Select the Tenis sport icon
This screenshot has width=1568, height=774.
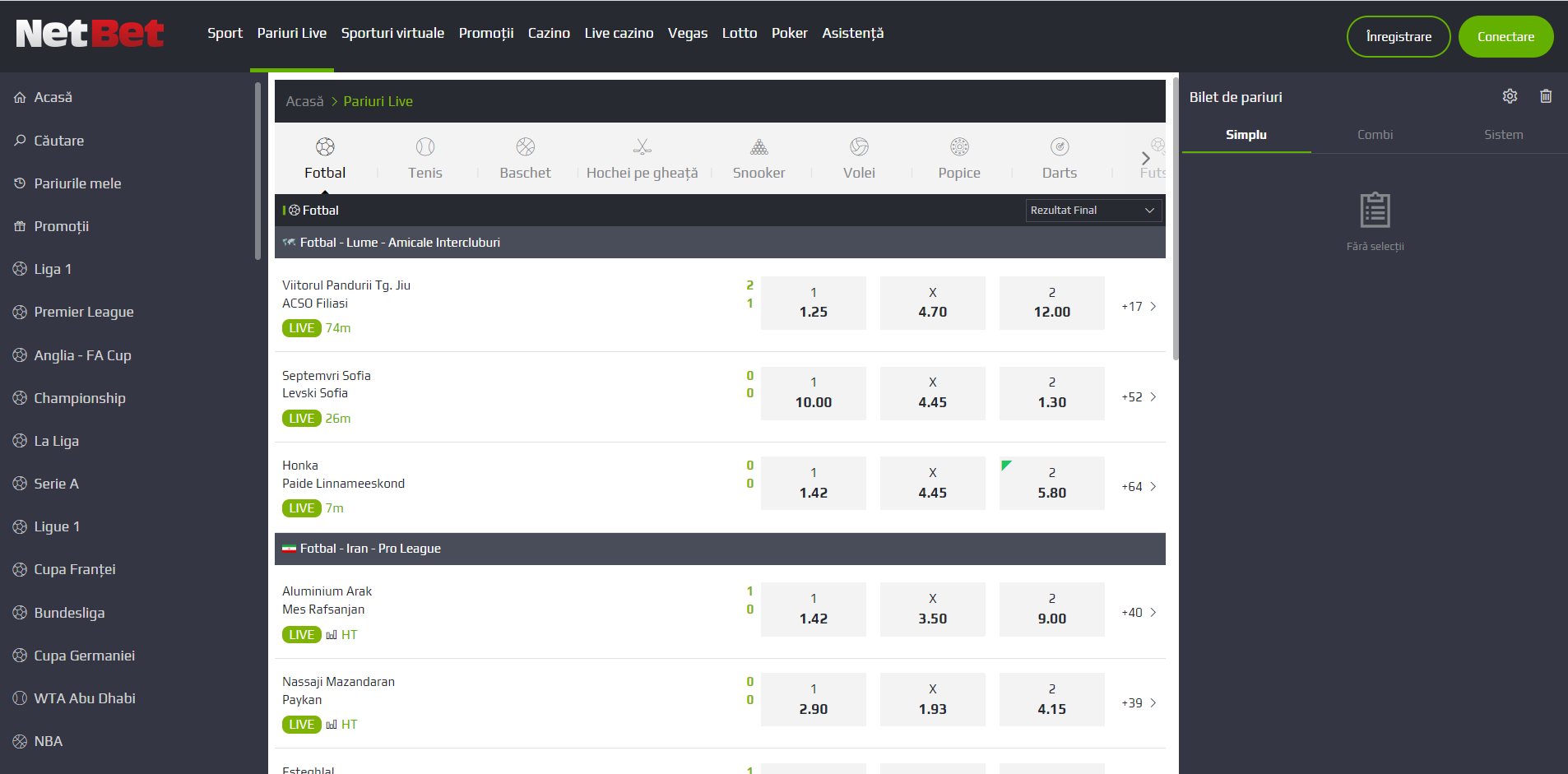click(x=425, y=147)
